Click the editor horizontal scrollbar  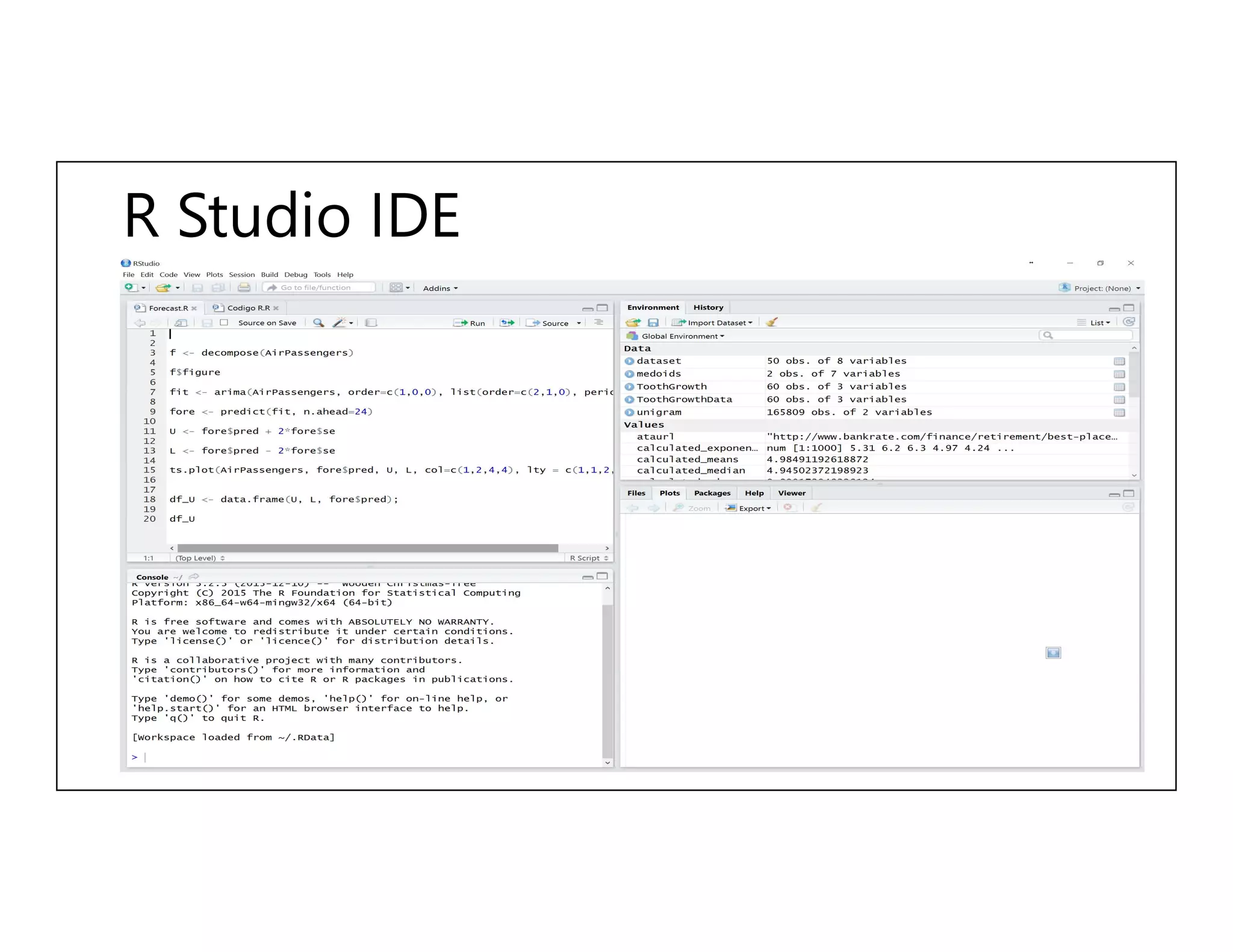tap(367, 548)
